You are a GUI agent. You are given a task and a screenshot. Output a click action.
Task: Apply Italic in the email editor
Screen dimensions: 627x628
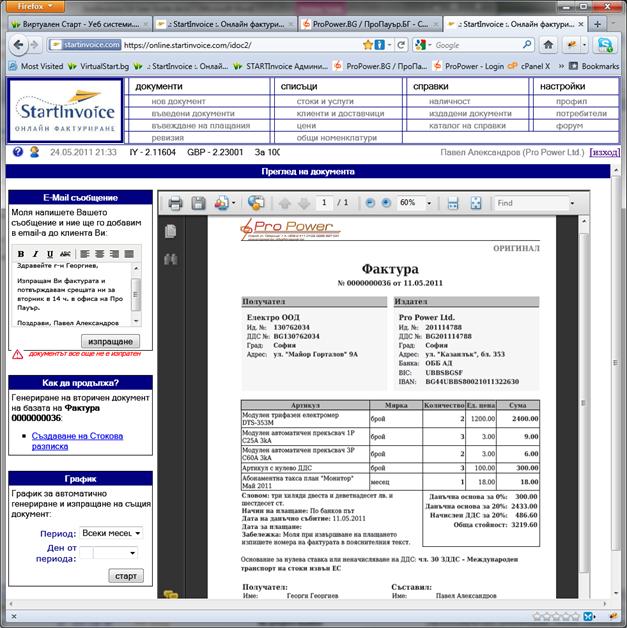pyautogui.click(x=35, y=254)
